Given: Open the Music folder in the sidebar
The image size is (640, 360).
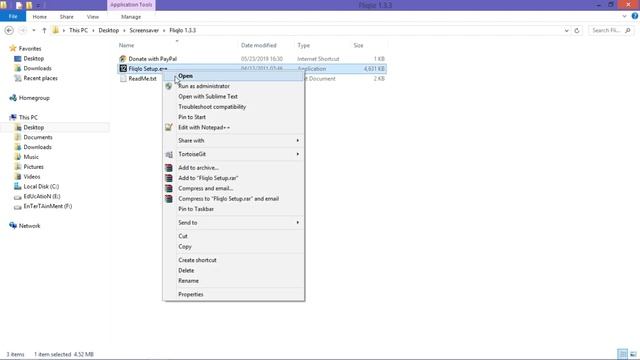Looking at the screenshot, I should [31, 157].
